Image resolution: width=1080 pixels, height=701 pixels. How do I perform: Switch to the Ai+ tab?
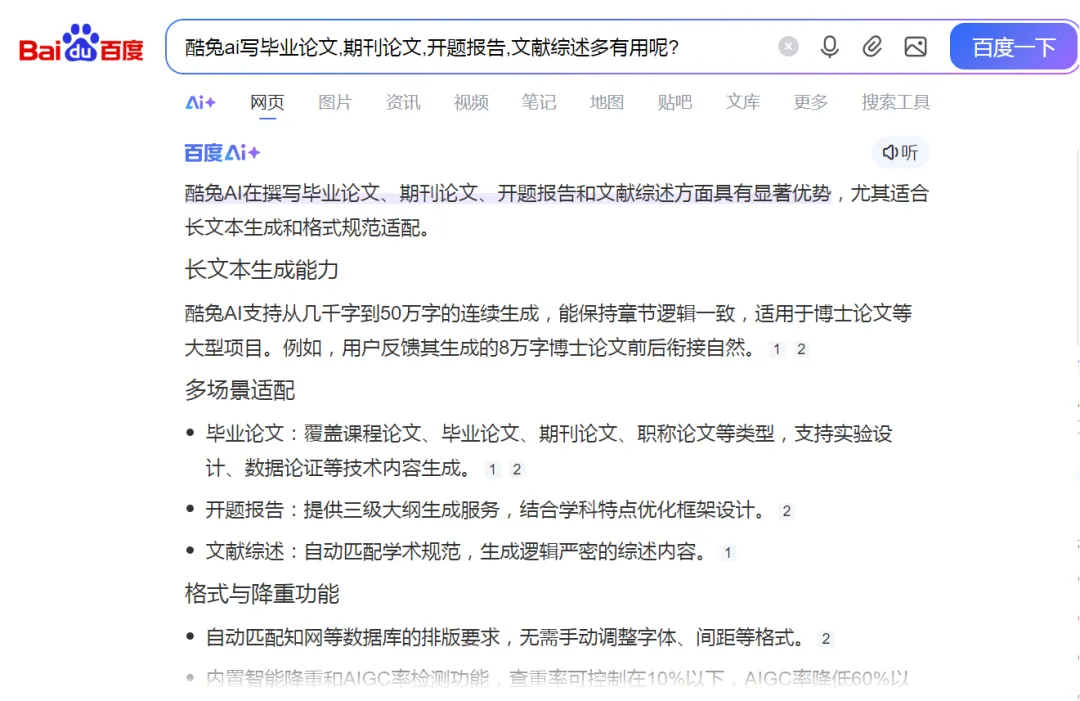pos(200,103)
